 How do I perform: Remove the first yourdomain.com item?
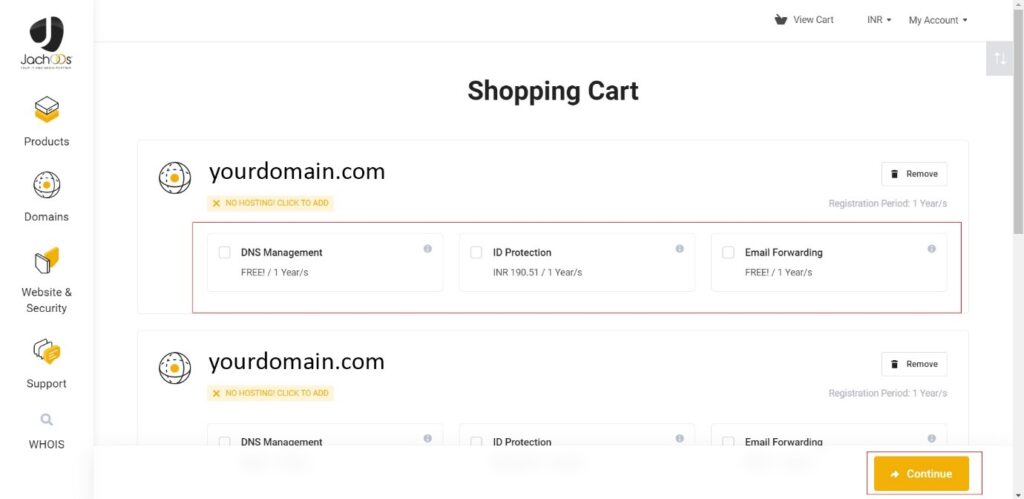pos(914,174)
